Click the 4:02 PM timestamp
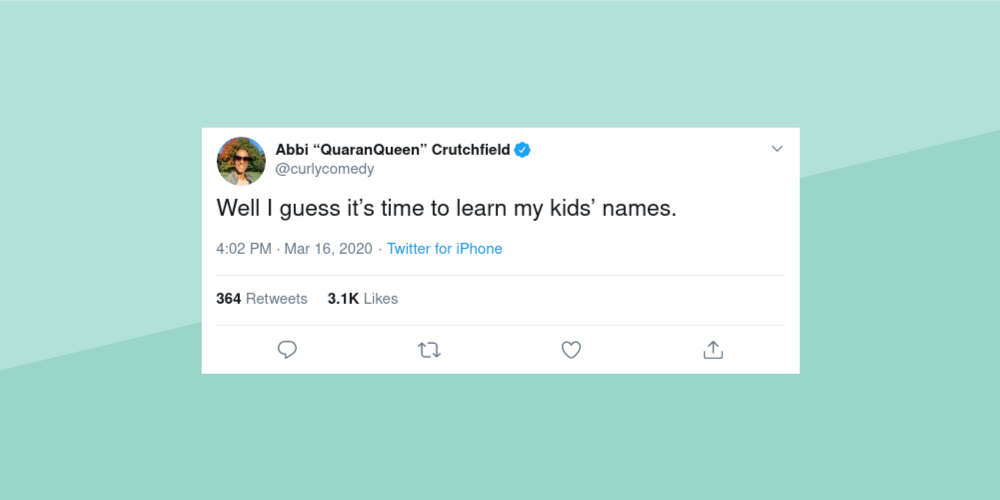This screenshot has height=500, width=1000. 243,249
